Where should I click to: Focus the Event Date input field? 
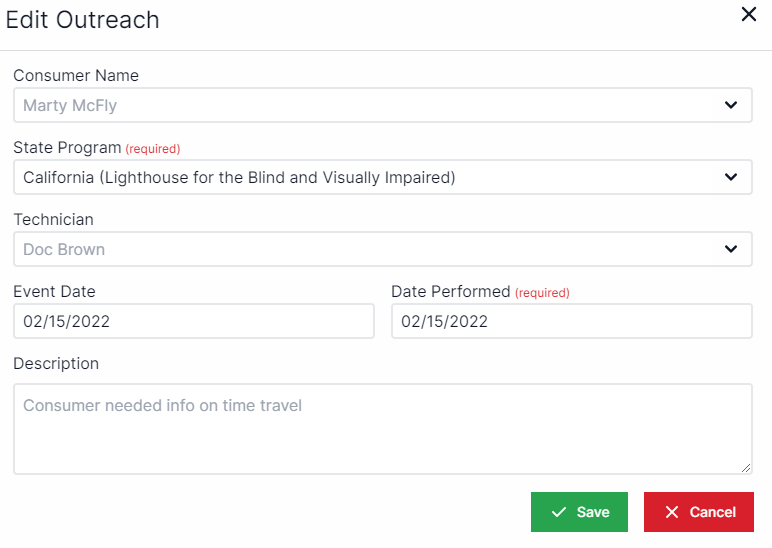[193, 321]
